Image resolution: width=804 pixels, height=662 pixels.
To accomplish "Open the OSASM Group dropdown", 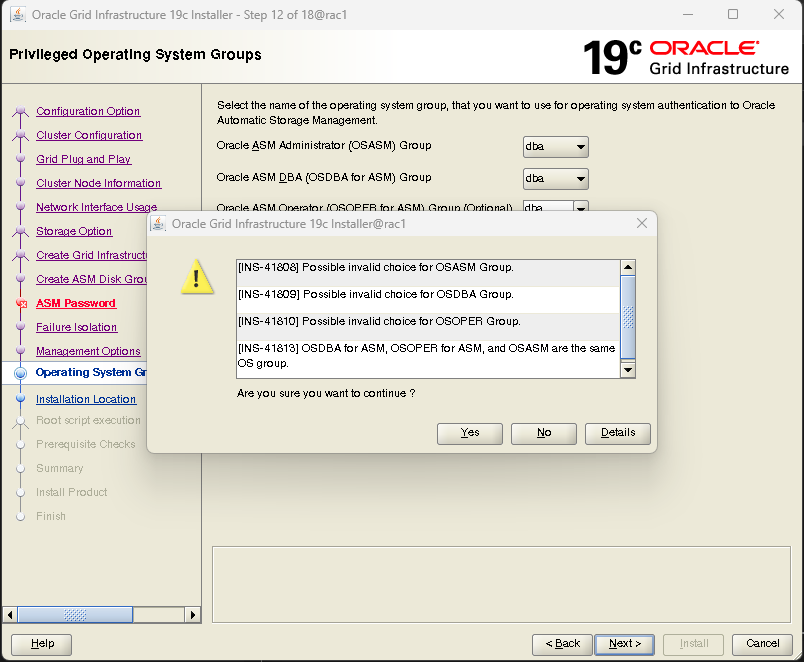I will [x=555, y=147].
